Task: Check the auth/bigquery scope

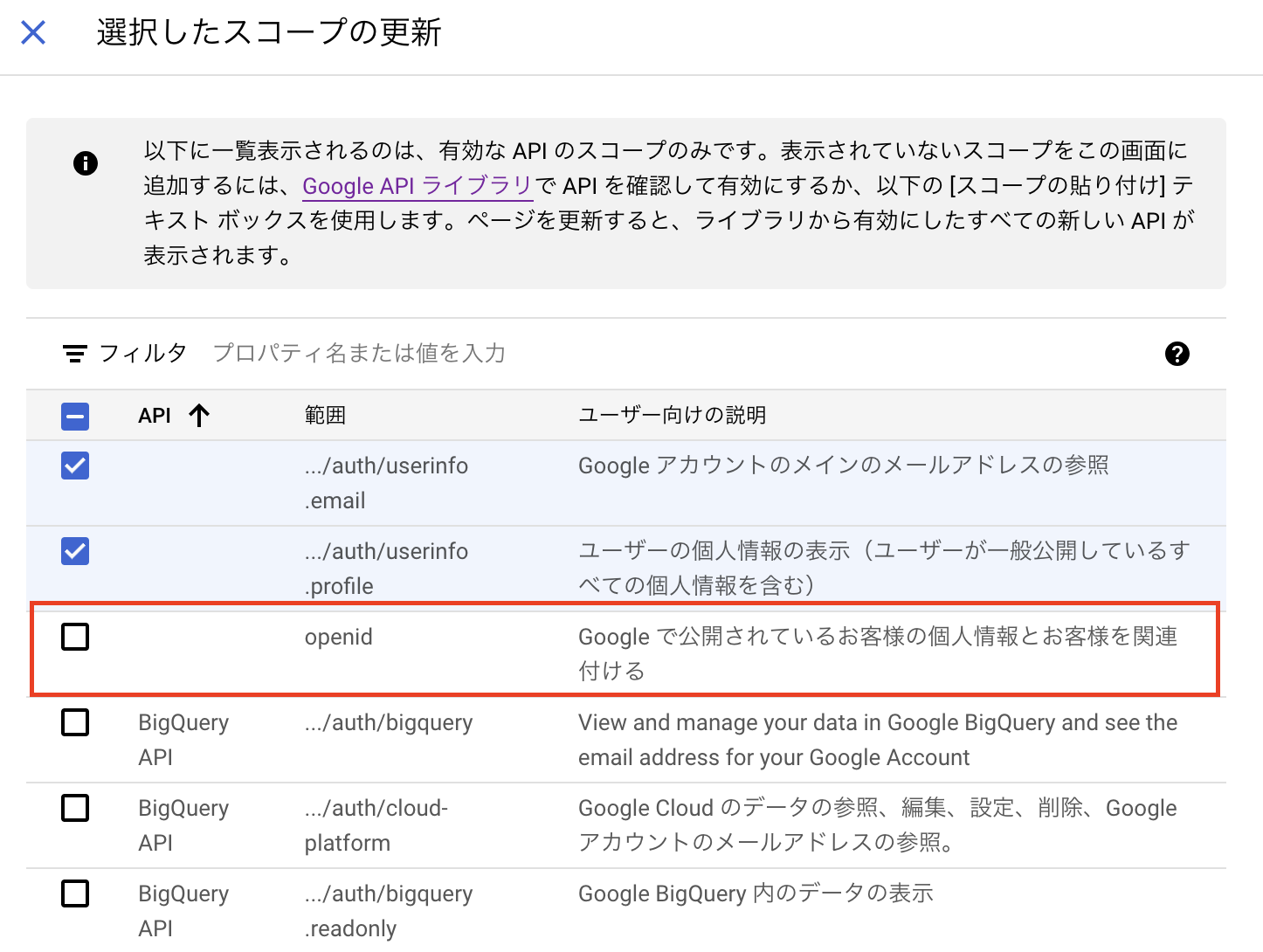Action: point(75,722)
